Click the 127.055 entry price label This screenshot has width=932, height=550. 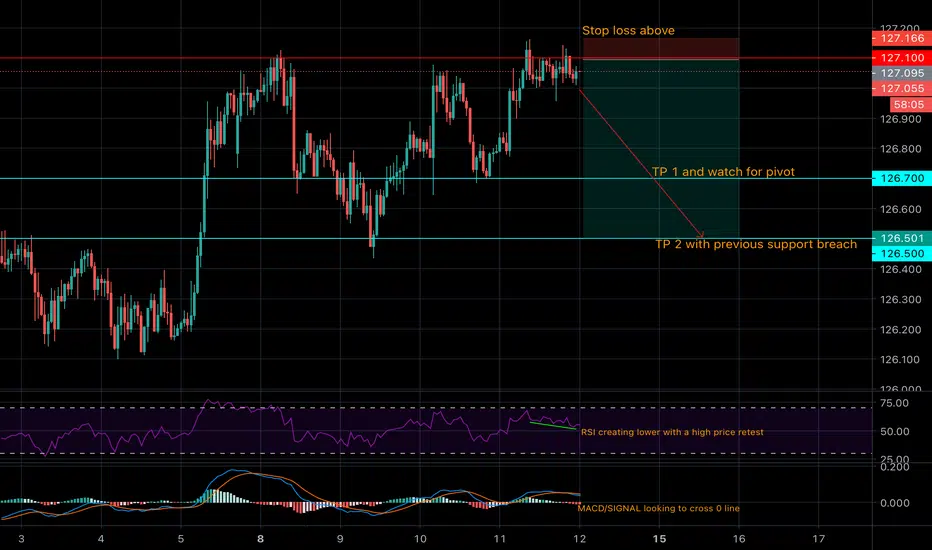902,89
